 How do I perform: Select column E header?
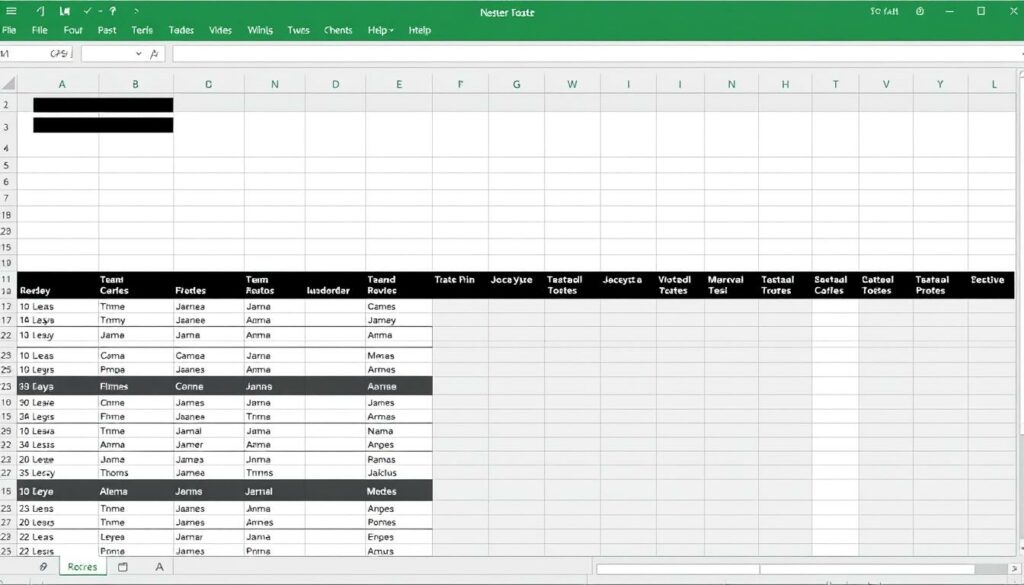coord(398,84)
